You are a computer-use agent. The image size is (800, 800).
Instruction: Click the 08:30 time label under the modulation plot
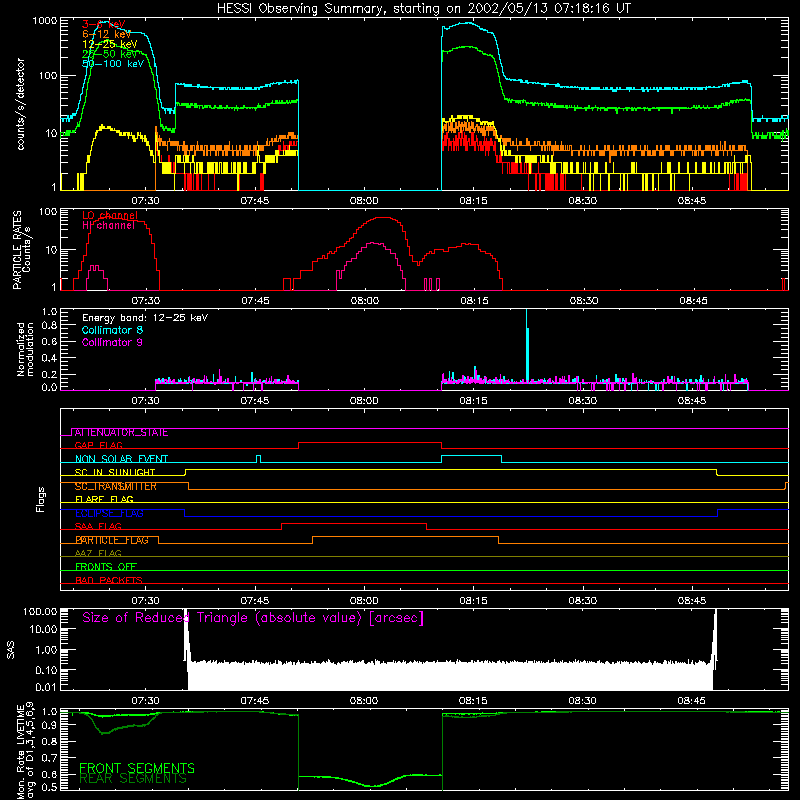tap(583, 401)
